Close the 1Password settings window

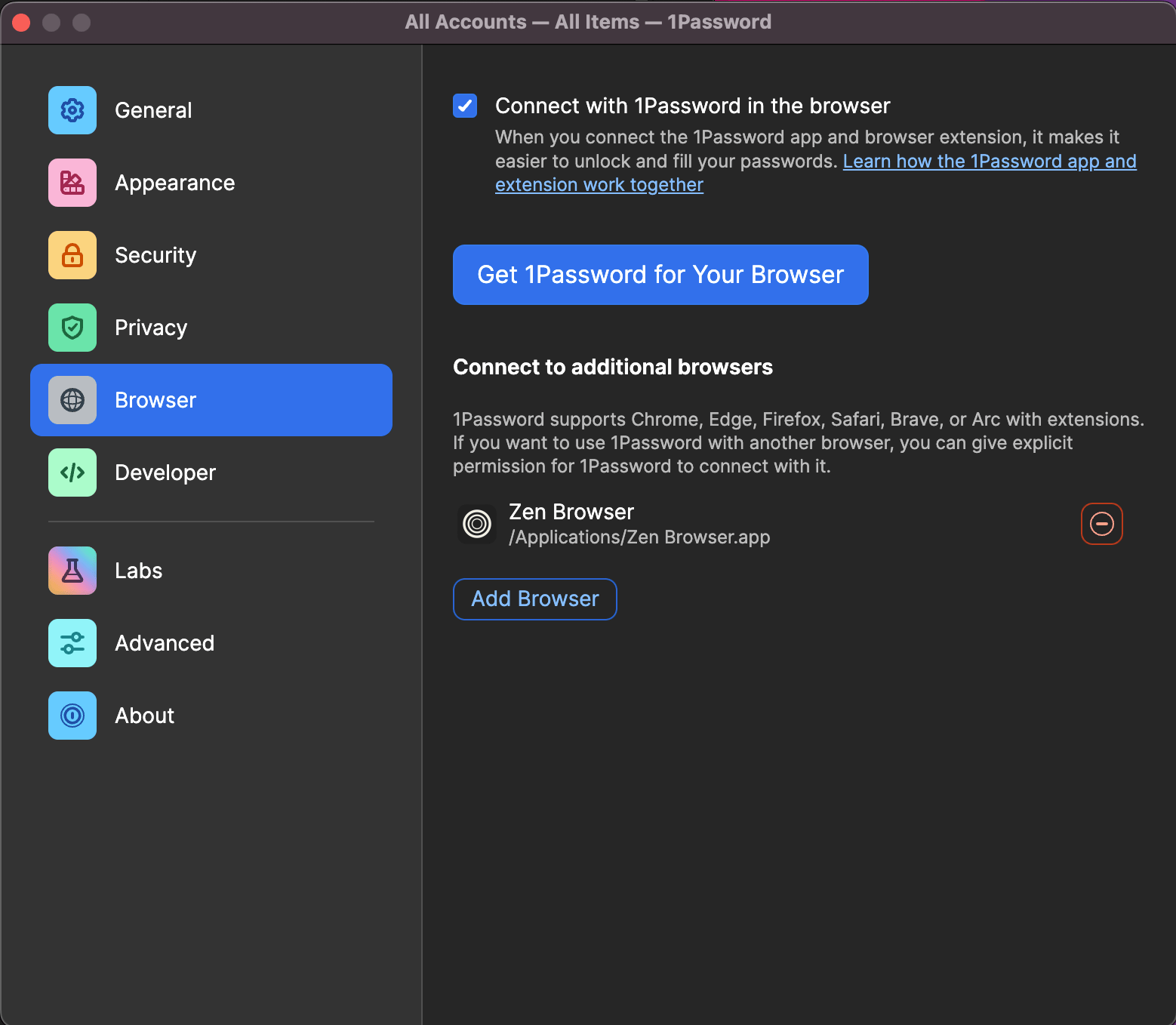click(21, 23)
